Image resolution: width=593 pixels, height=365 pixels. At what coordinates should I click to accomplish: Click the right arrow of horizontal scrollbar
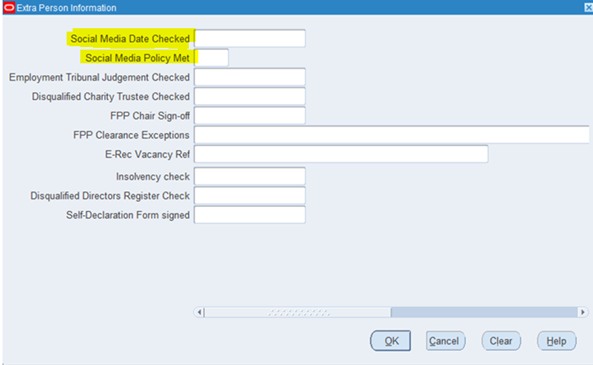[x=583, y=312]
